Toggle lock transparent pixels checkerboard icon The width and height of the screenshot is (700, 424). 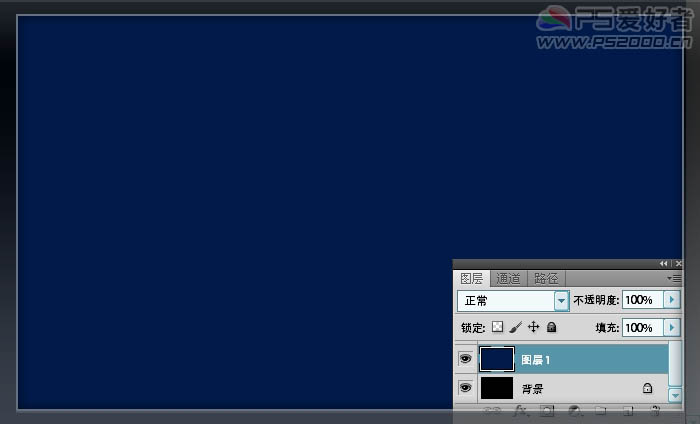[497, 327]
